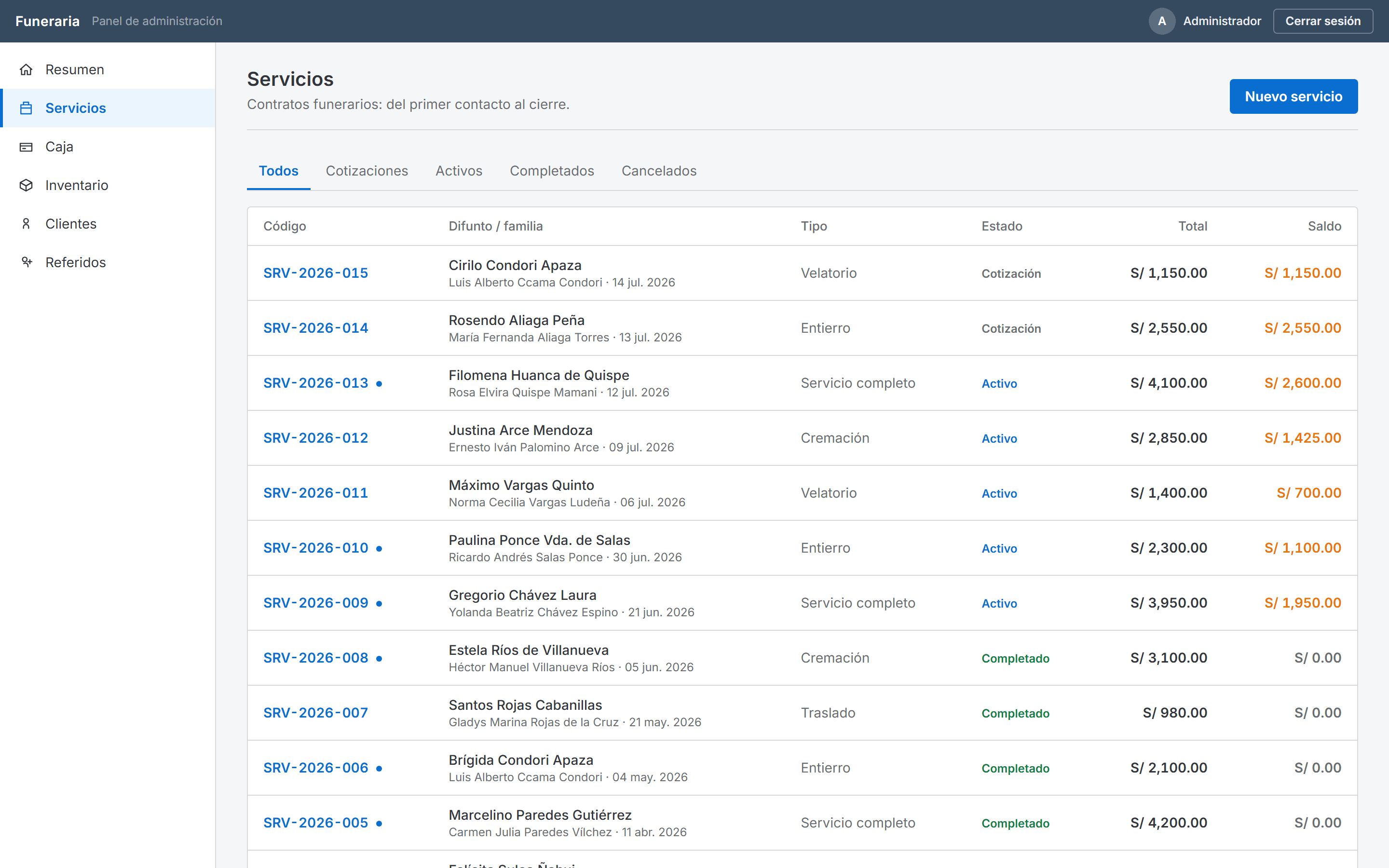Open Caja via its card icon
This screenshot has height=868, width=1389.
point(26,147)
